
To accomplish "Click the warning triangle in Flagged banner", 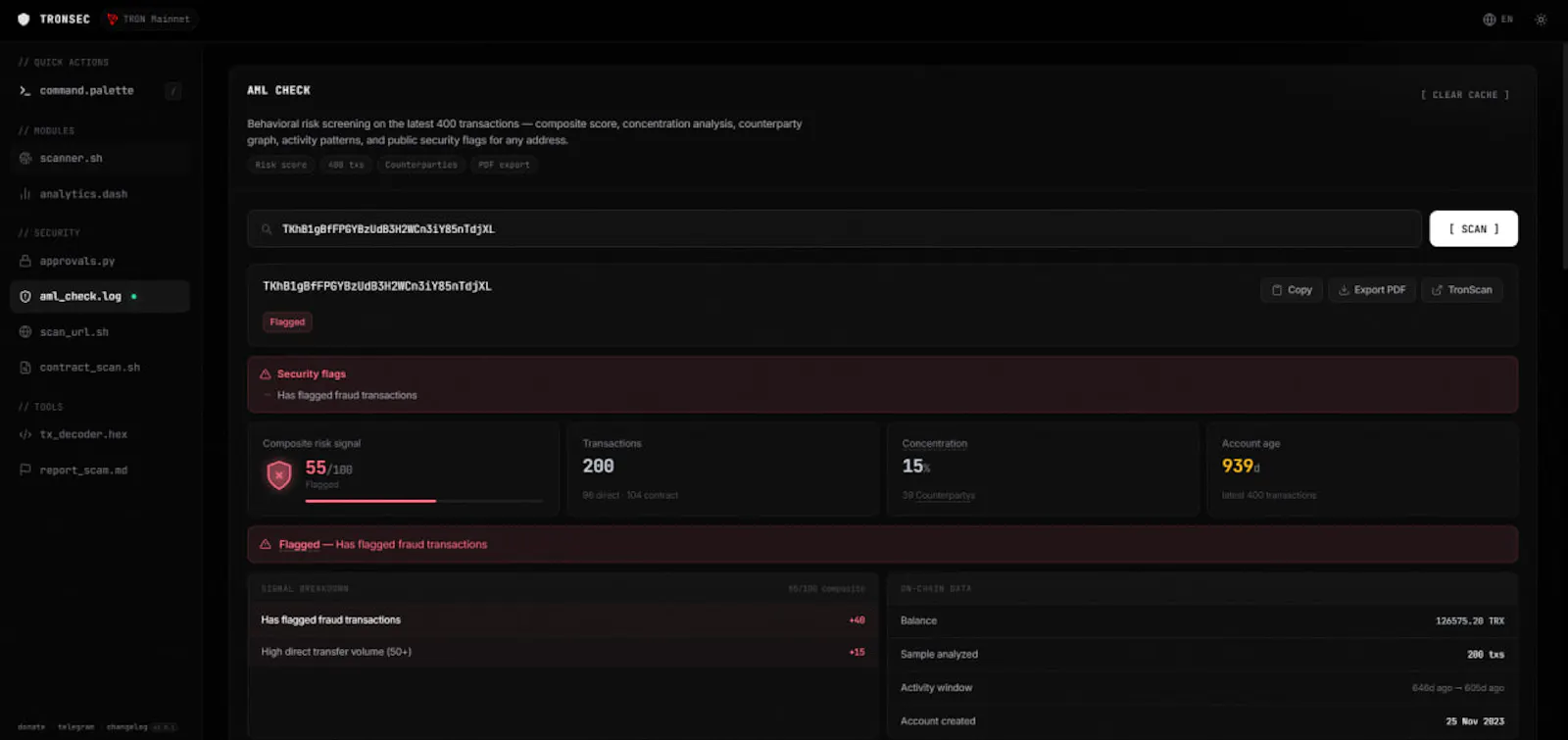I will click(x=266, y=544).
